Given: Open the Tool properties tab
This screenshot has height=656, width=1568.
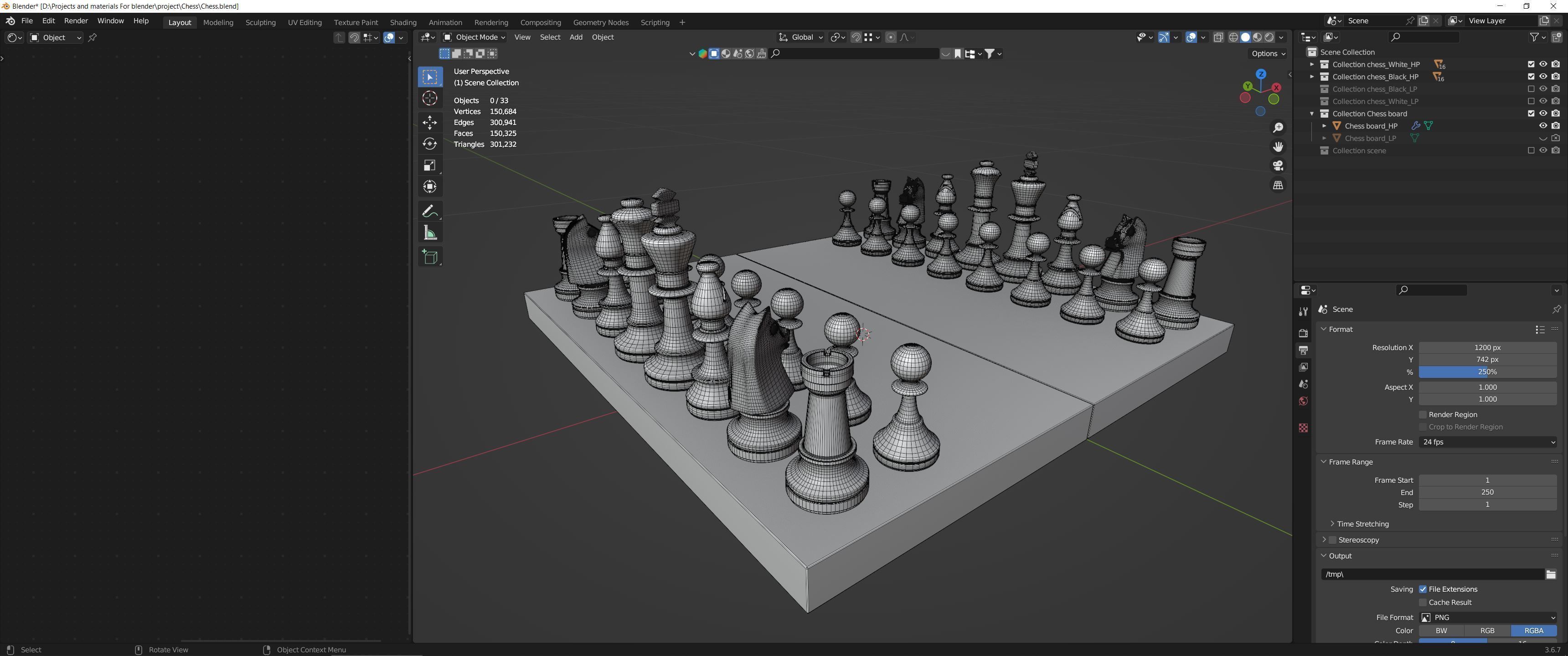Looking at the screenshot, I should click(x=1303, y=311).
